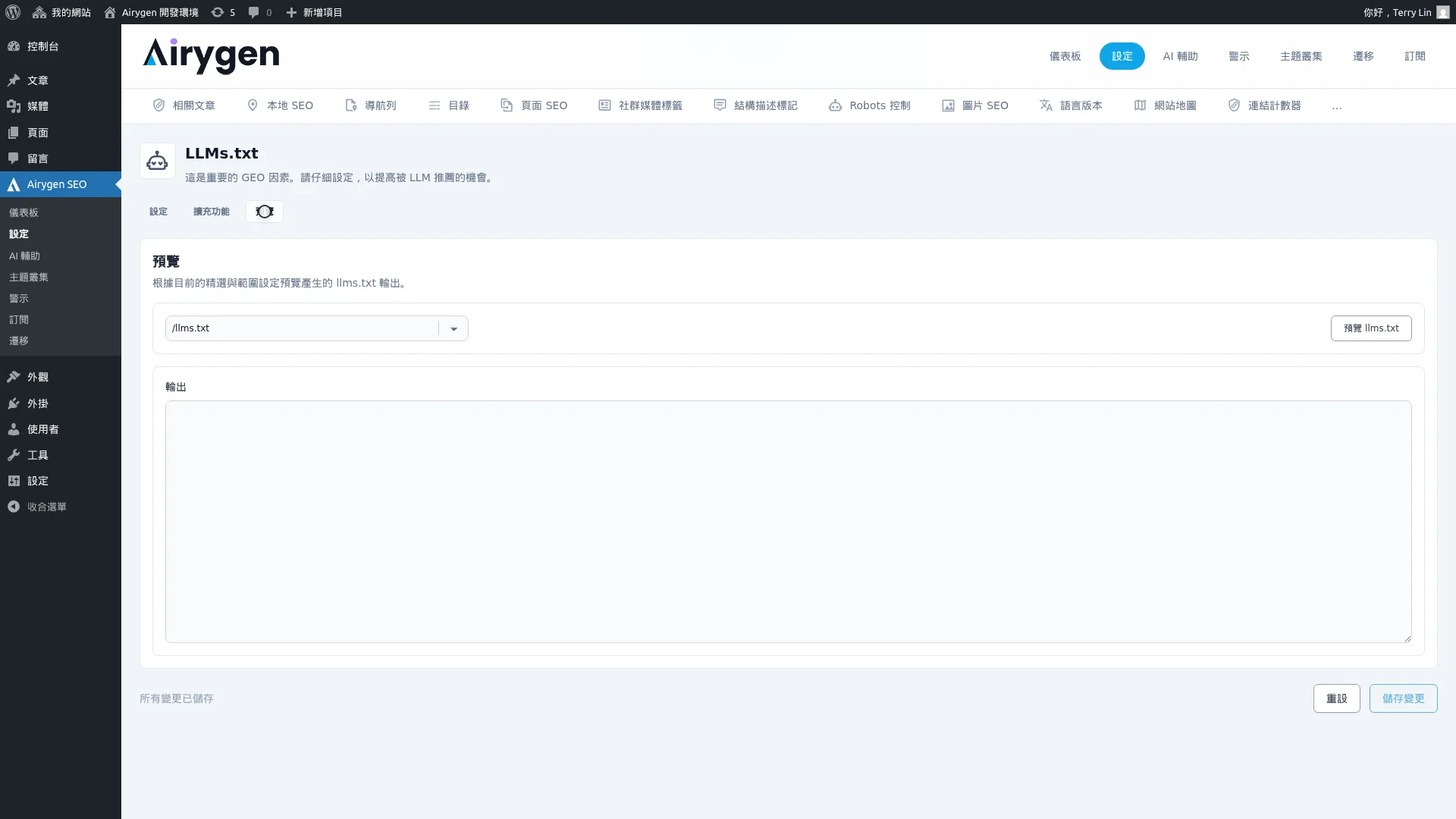This screenshot has height=819, width=1456.
Task: Open 目錄 settings section
Action: pos(449,105)
